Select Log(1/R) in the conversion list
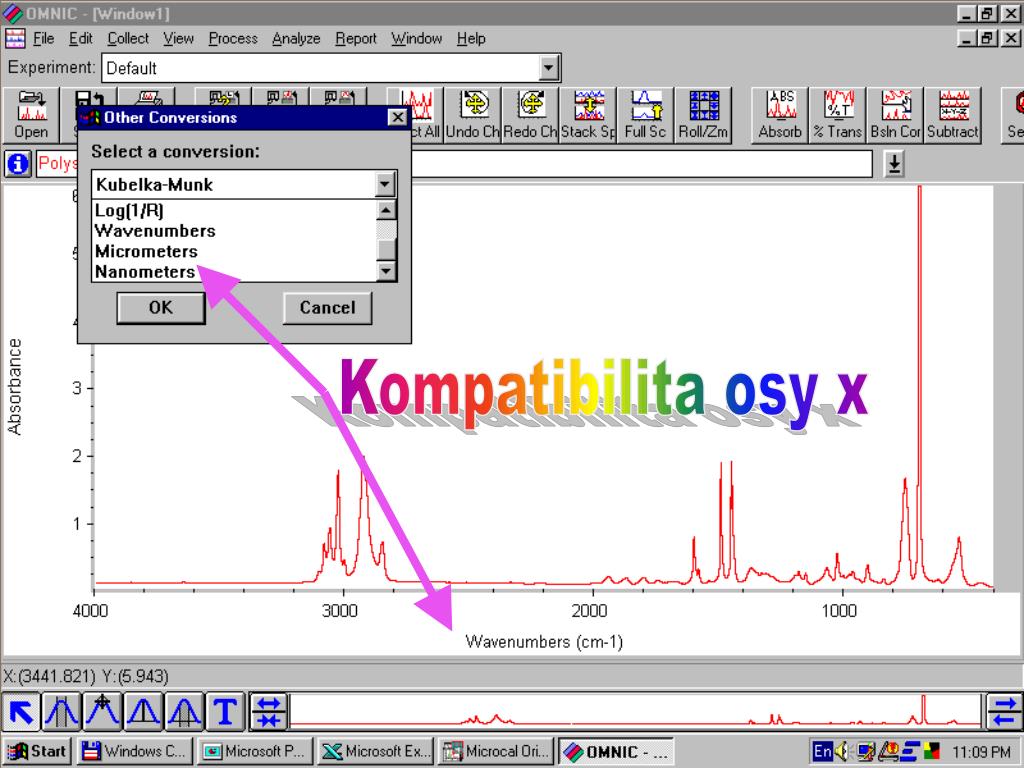 [x=234, y=210]
